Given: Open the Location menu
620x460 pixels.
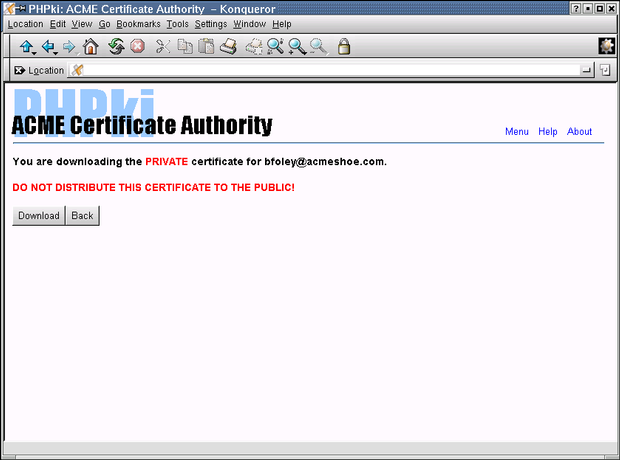Looking at the screenshot, I should click(25, 24).
